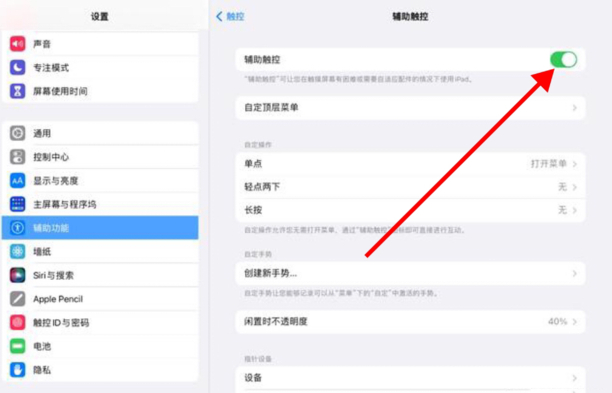The height and width of the screenshot is (393, 612).
Task: Select 专注模式 in settings sidebar
Action: 100,68
